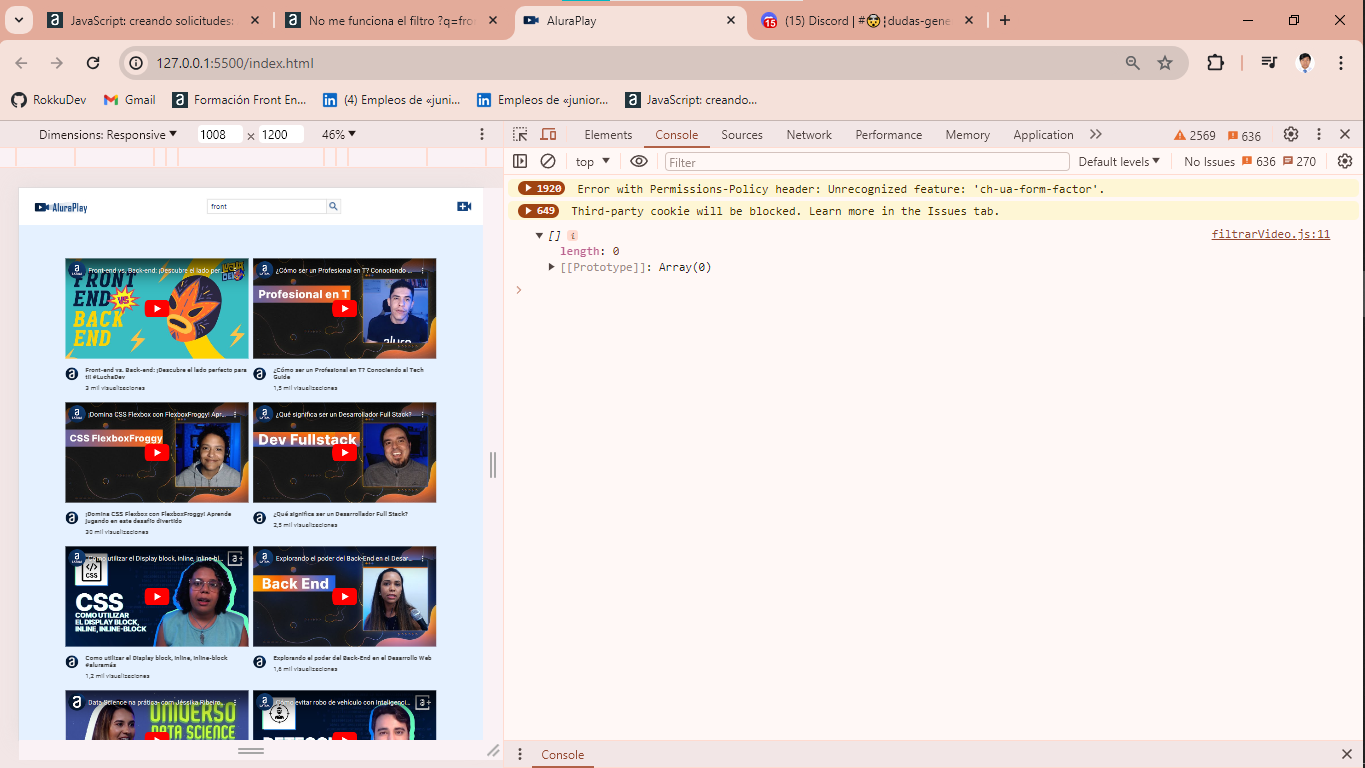
Task: Play the CSS FlexboxFroggy video thumbnail
Action: point(157,453)
